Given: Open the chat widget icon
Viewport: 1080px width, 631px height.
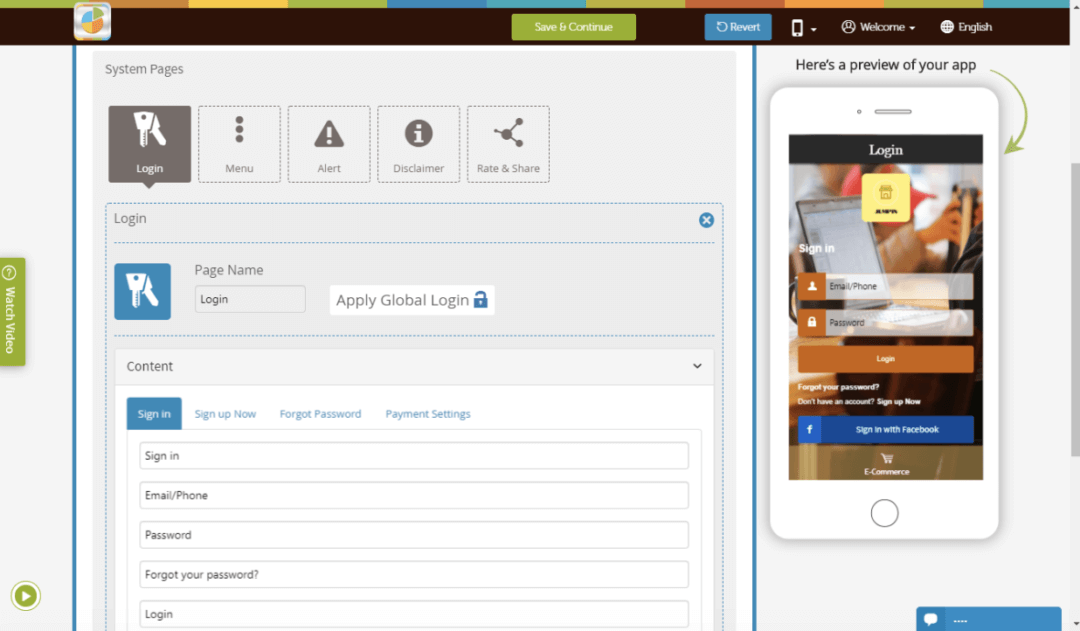Looking at the screenshot, I should 930,619.
